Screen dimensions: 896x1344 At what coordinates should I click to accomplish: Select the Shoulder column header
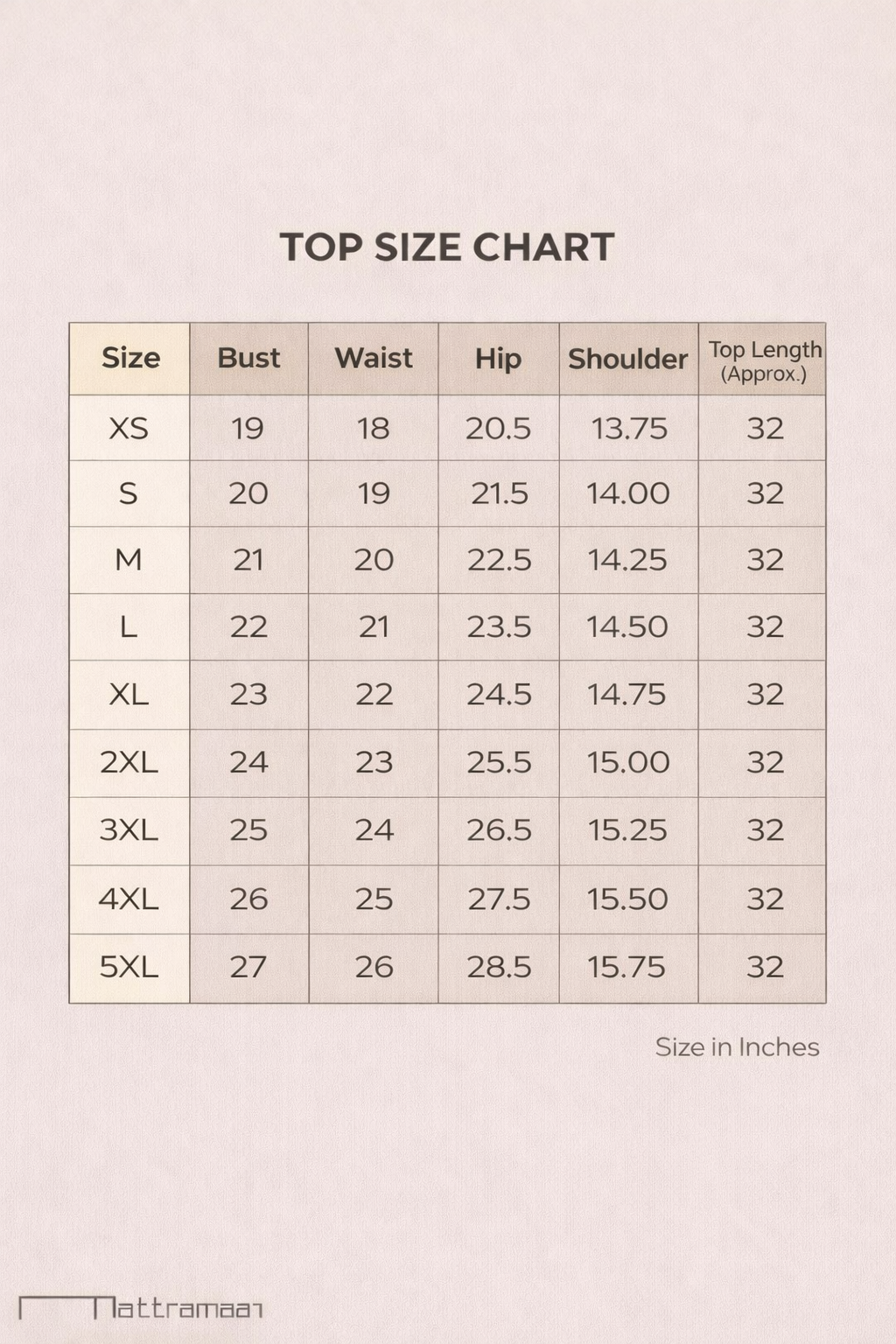[627, 359]
